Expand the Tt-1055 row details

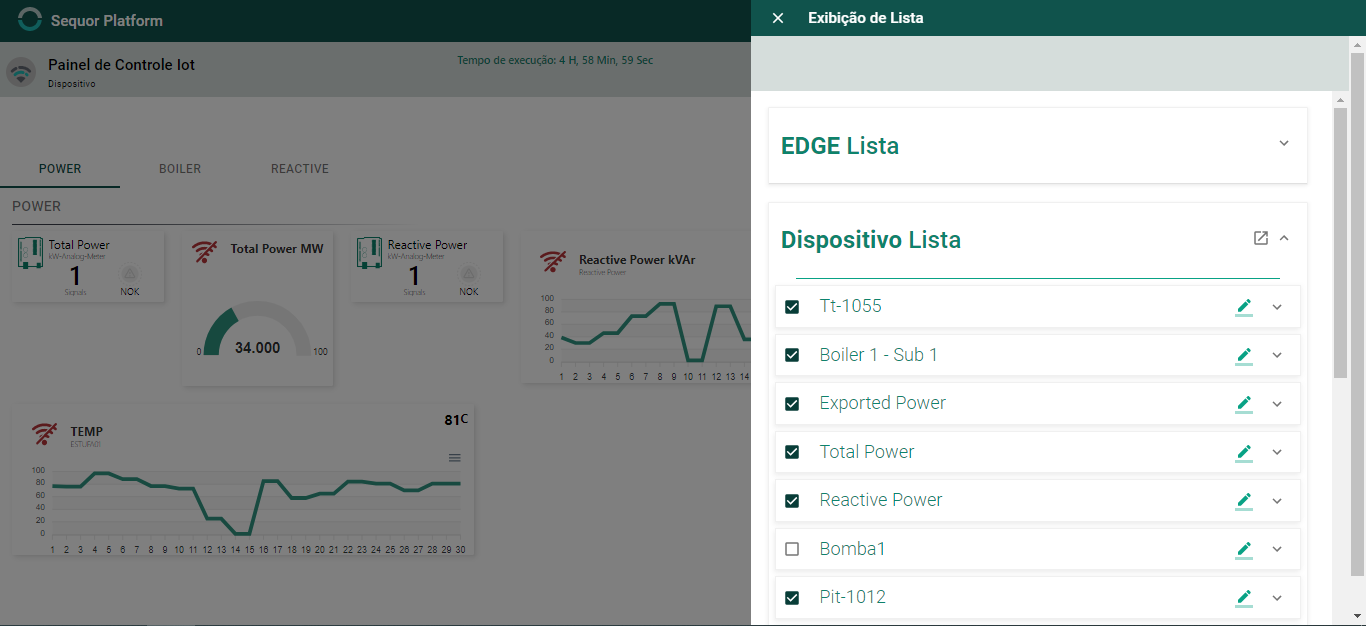pos(1277,307)
